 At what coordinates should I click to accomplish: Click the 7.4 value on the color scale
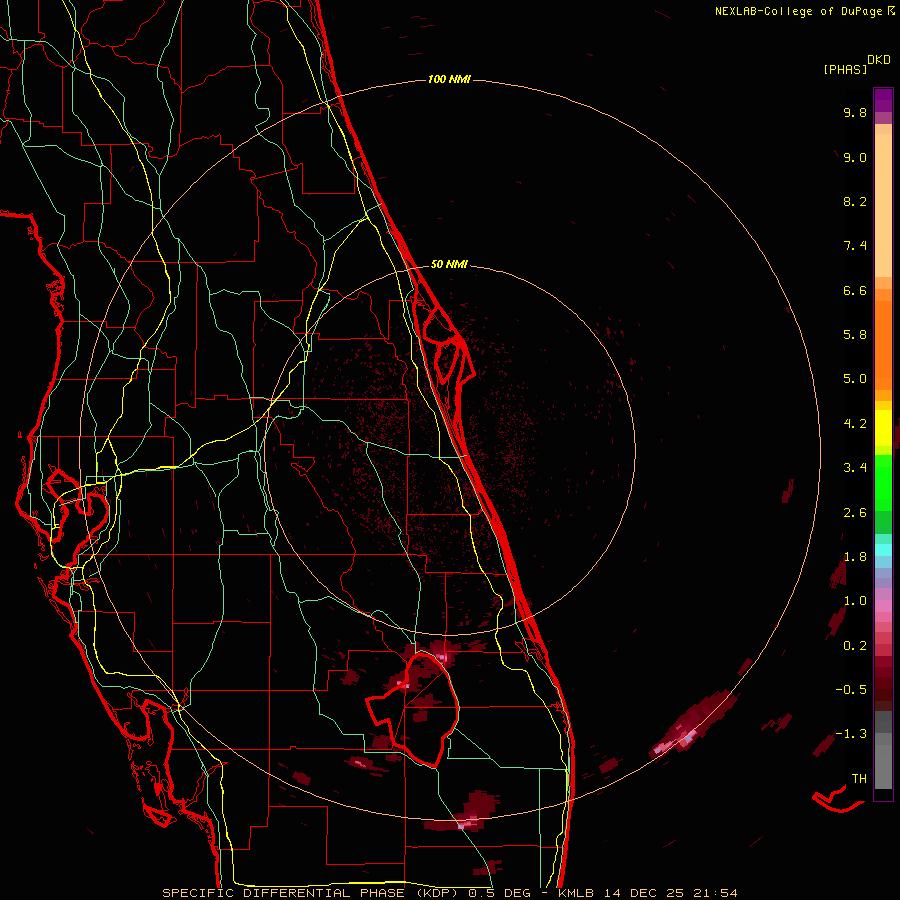855,246
